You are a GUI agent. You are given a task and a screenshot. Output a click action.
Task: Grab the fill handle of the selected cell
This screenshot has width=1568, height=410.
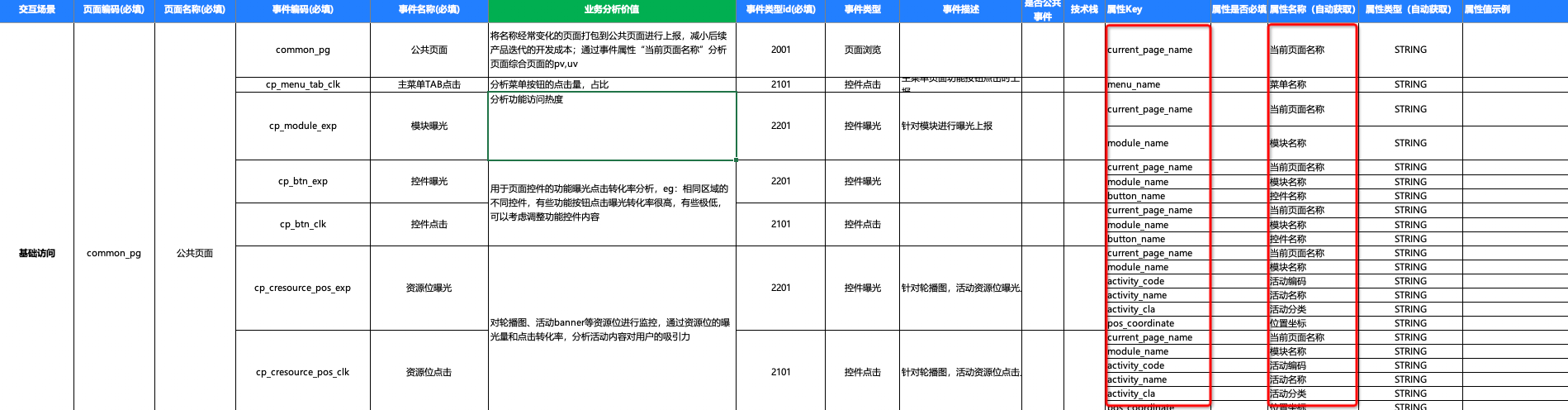[736, 160]
